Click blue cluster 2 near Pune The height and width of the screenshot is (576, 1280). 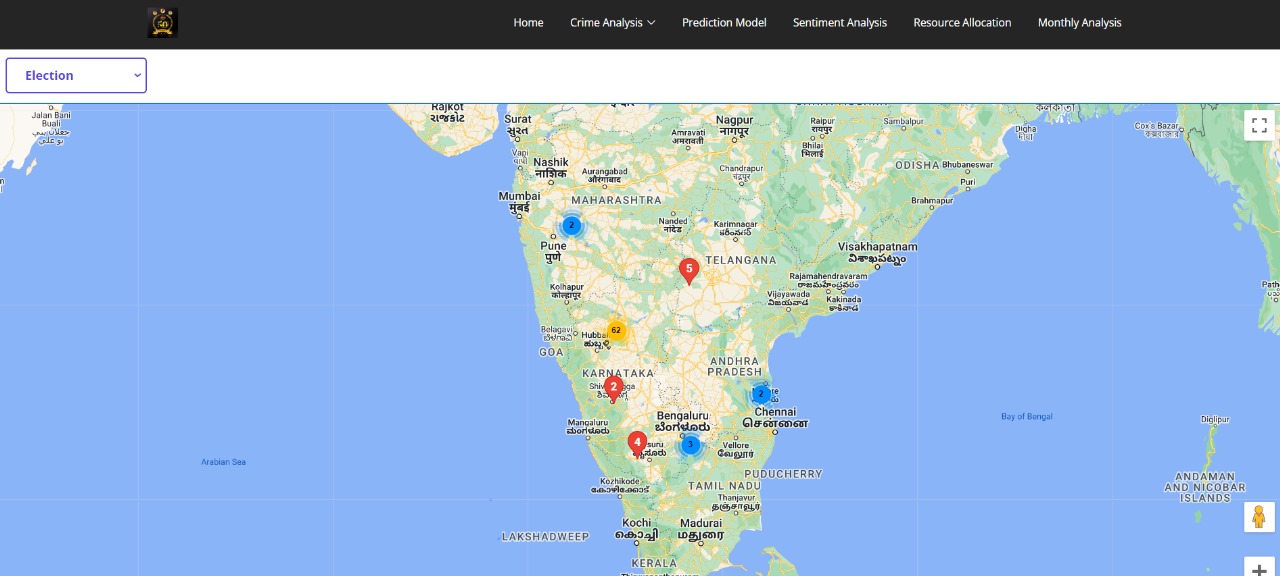click(x=571, y=225)
